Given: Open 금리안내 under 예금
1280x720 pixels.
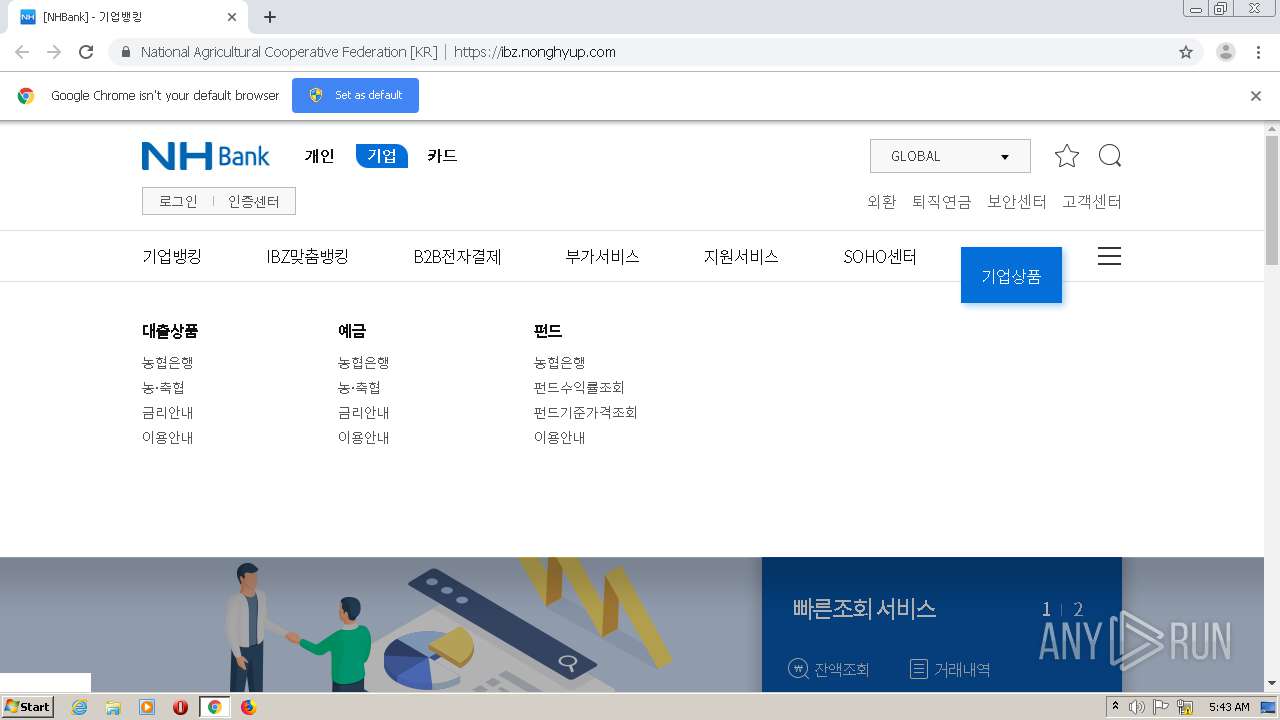Looking at the screenshot, I should [364, 412].
